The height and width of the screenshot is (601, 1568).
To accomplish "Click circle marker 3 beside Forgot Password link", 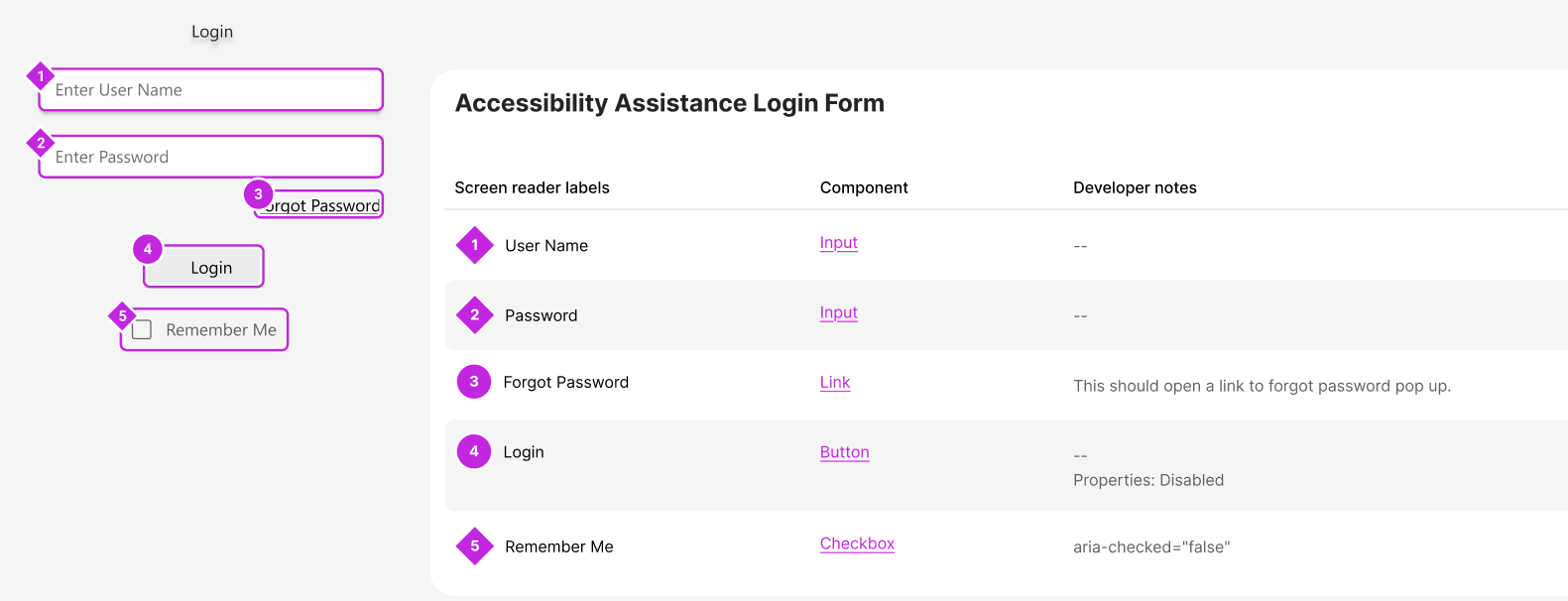I will pyautogui.click(x=258, y=194).
